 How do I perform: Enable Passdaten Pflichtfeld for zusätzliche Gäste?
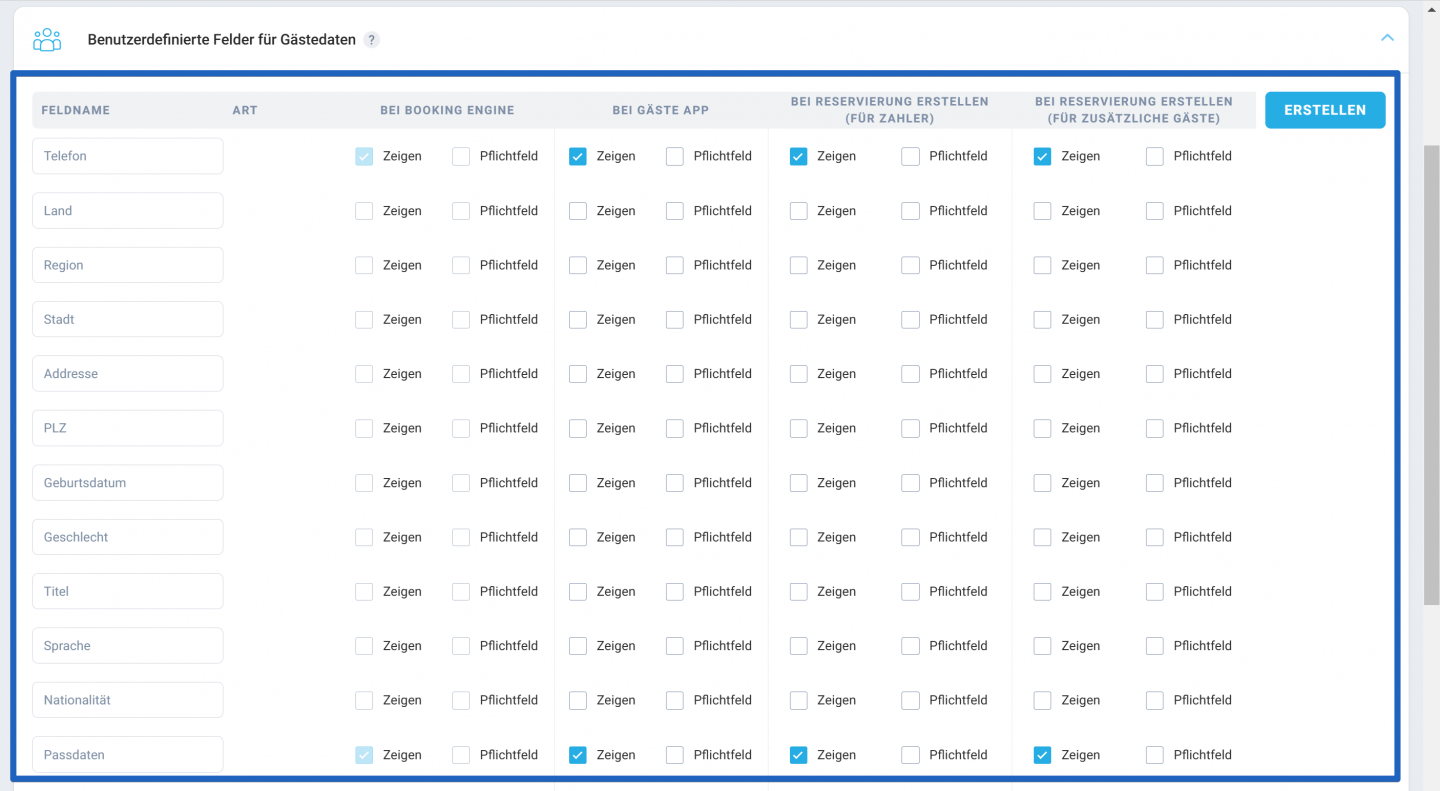pyautogui.click(x=1155, y=755)
